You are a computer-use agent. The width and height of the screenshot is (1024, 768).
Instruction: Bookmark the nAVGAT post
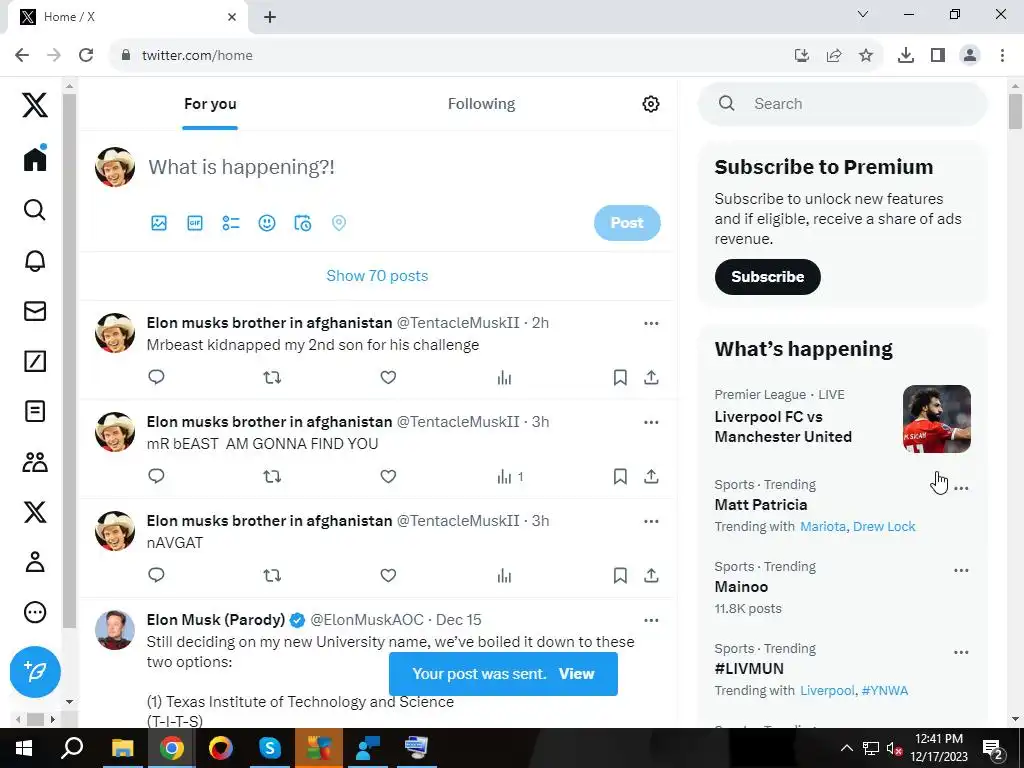click(x=620, y=575)
